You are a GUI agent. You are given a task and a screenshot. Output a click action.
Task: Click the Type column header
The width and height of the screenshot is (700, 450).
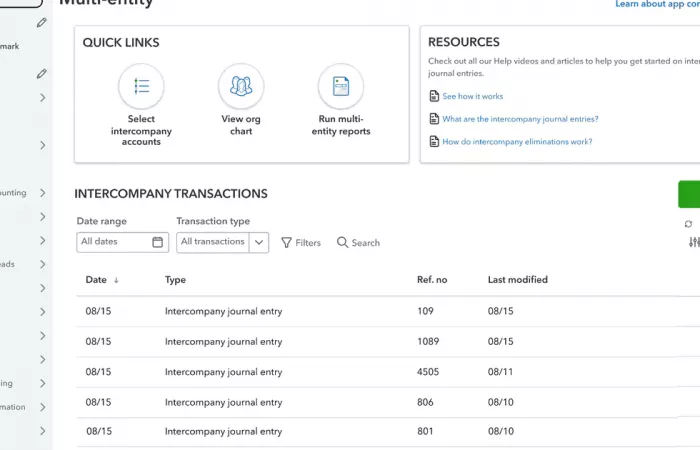(x=175, y=280)
